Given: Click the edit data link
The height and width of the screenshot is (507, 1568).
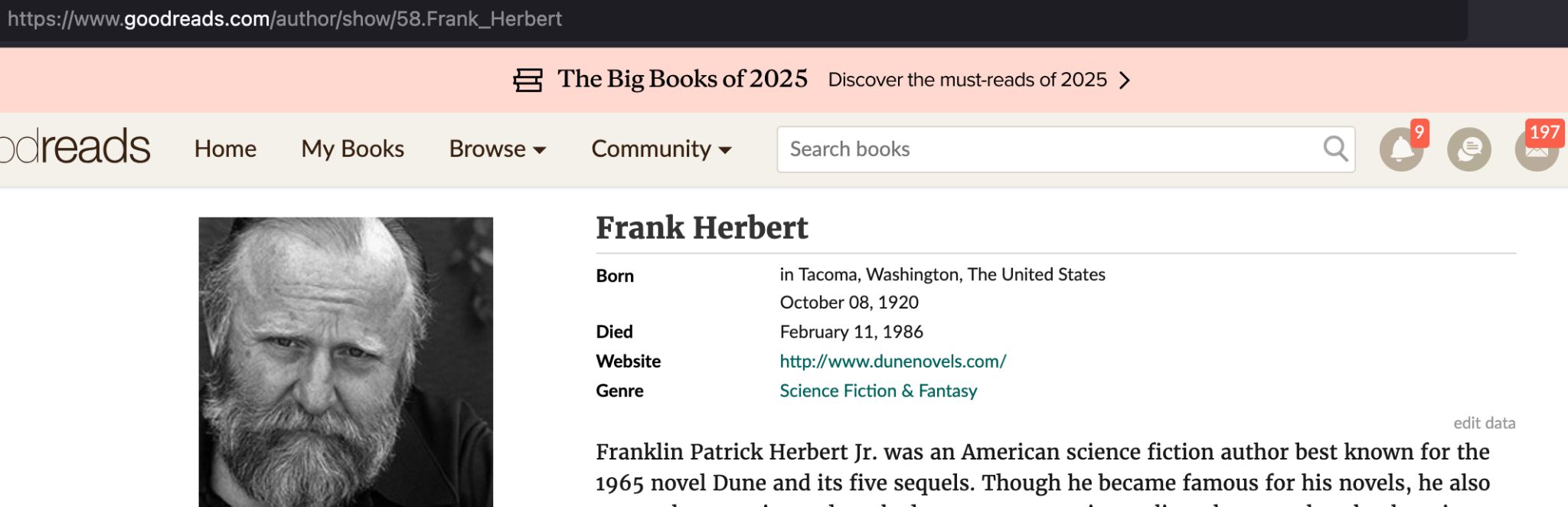Looking at the screenshot, I should [x=1484, y=423].
